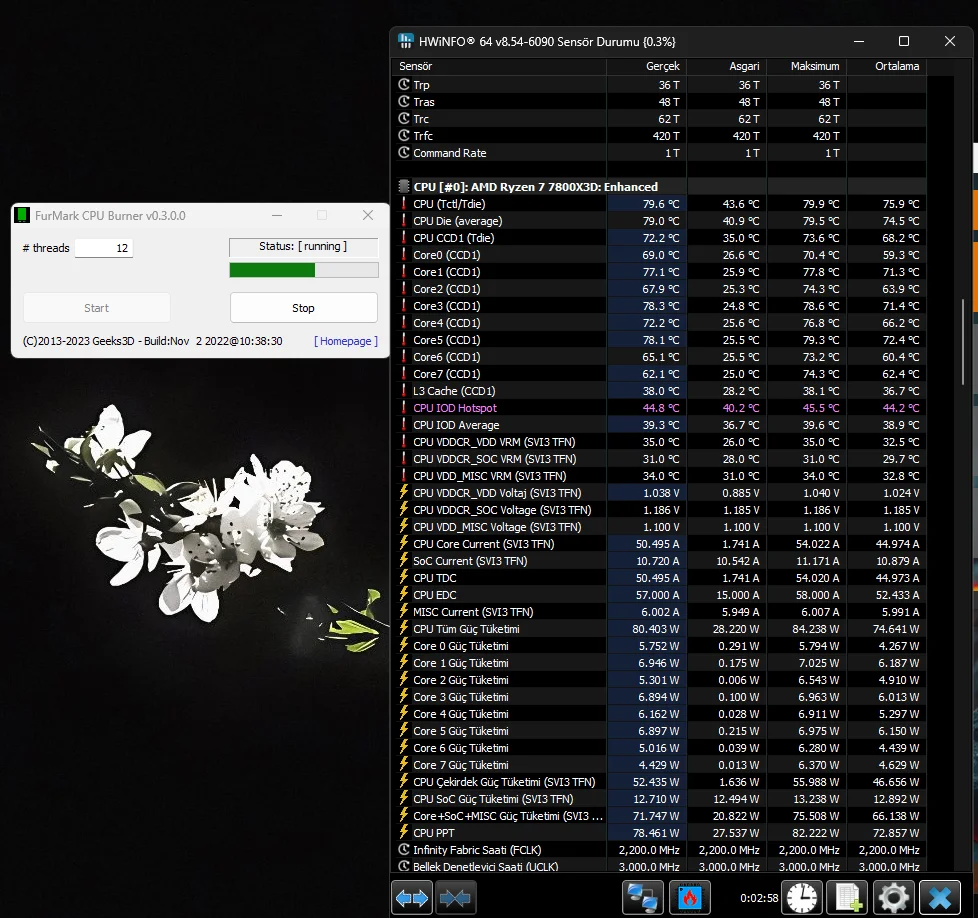Open the FurMark Homepage link
The width and height of the screenshot is (978, 918).
346,341
